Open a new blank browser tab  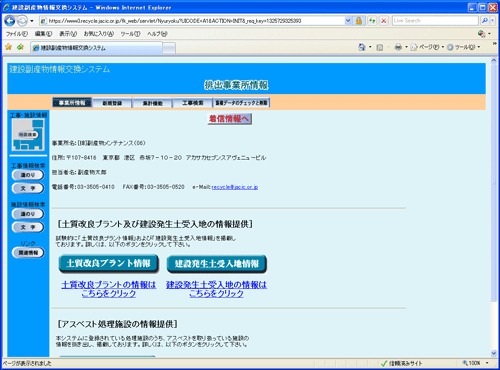[x=169, y=48]
